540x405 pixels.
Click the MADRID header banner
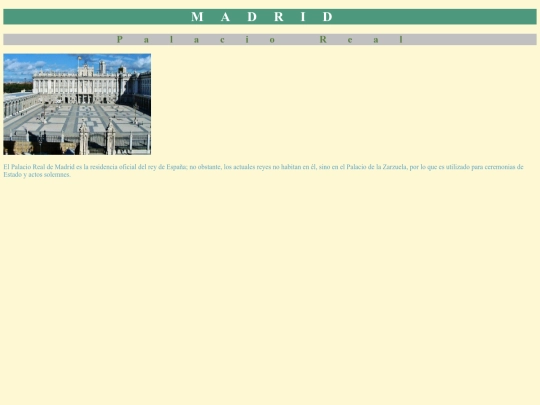point(270,17)
